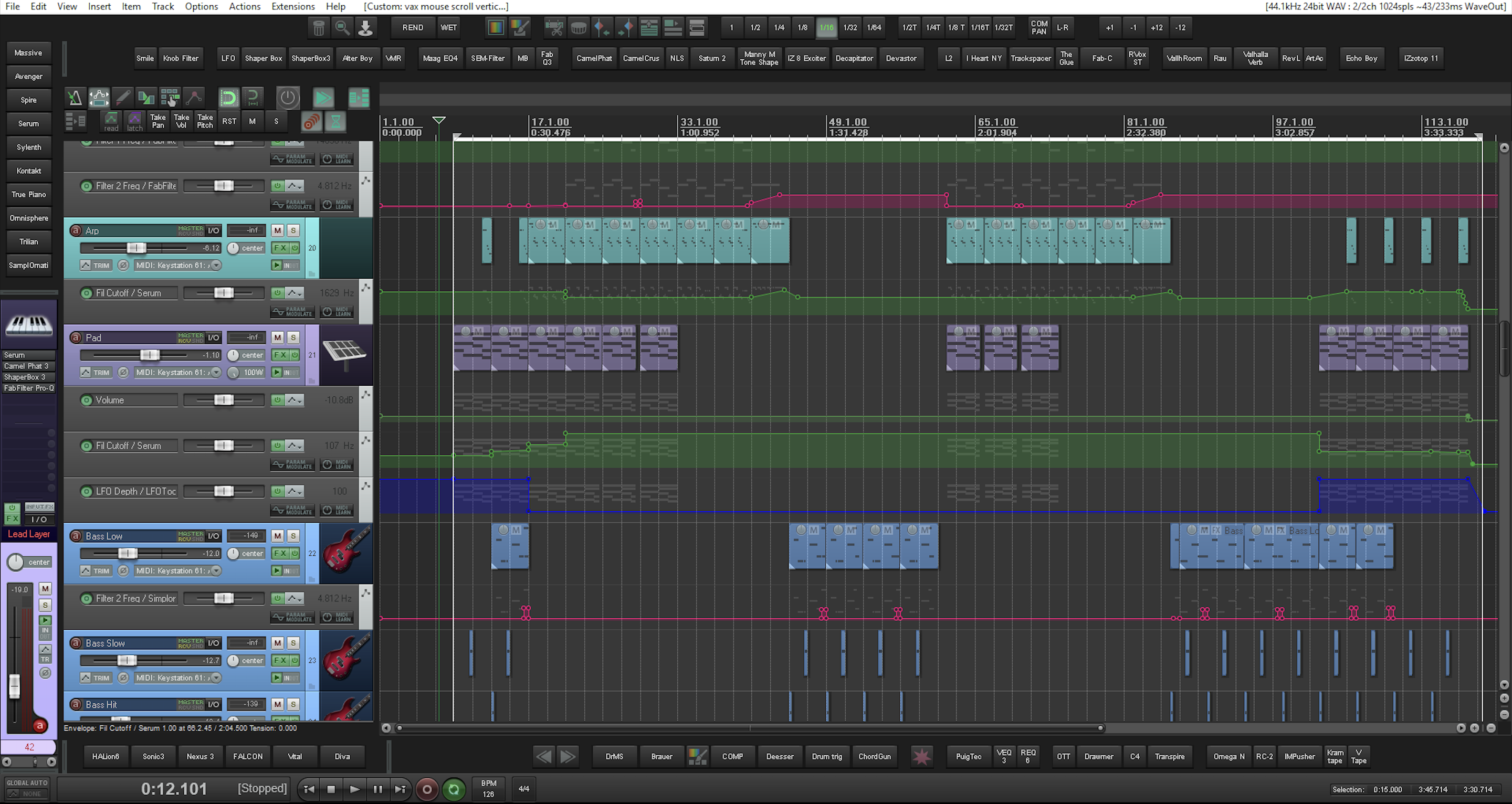The image size is (1512, 804).
Task: Click the Valhalla Verb plugin button
Action: 1255,58
